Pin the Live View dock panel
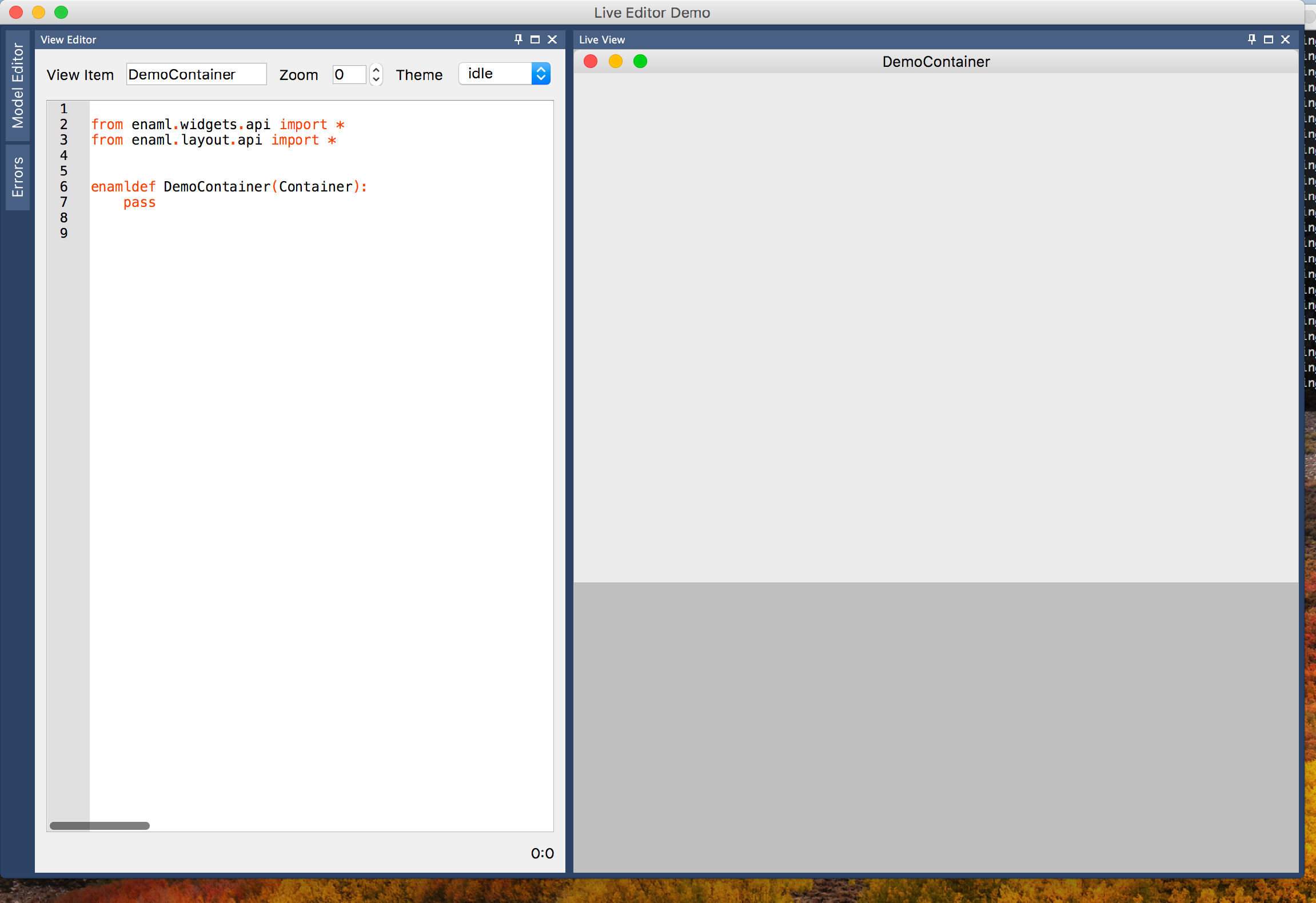Viewport: 1316px width, 903px height. click(x=1251, y=39)
